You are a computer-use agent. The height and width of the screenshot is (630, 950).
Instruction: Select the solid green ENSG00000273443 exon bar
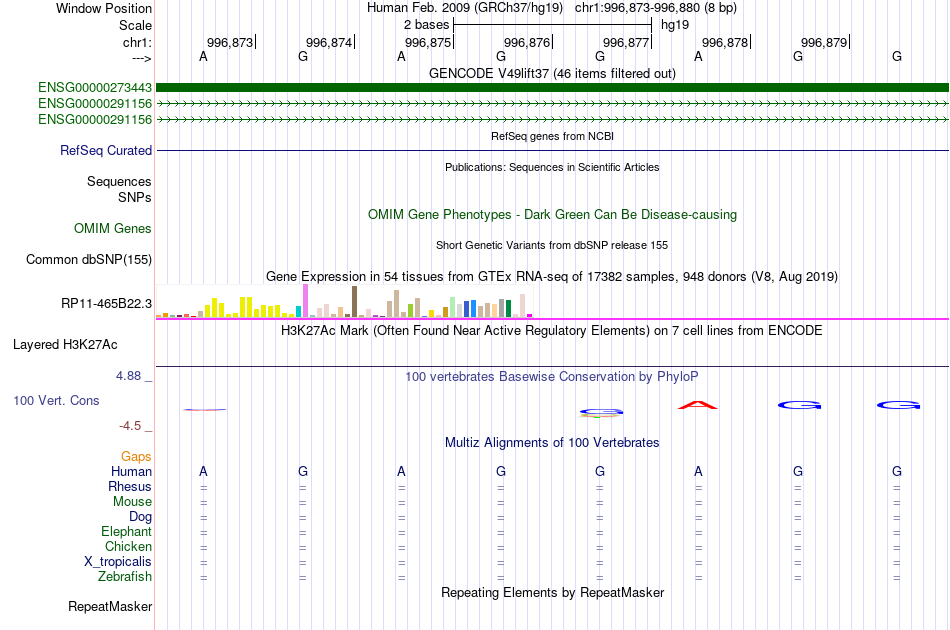(x=553, y=88)
